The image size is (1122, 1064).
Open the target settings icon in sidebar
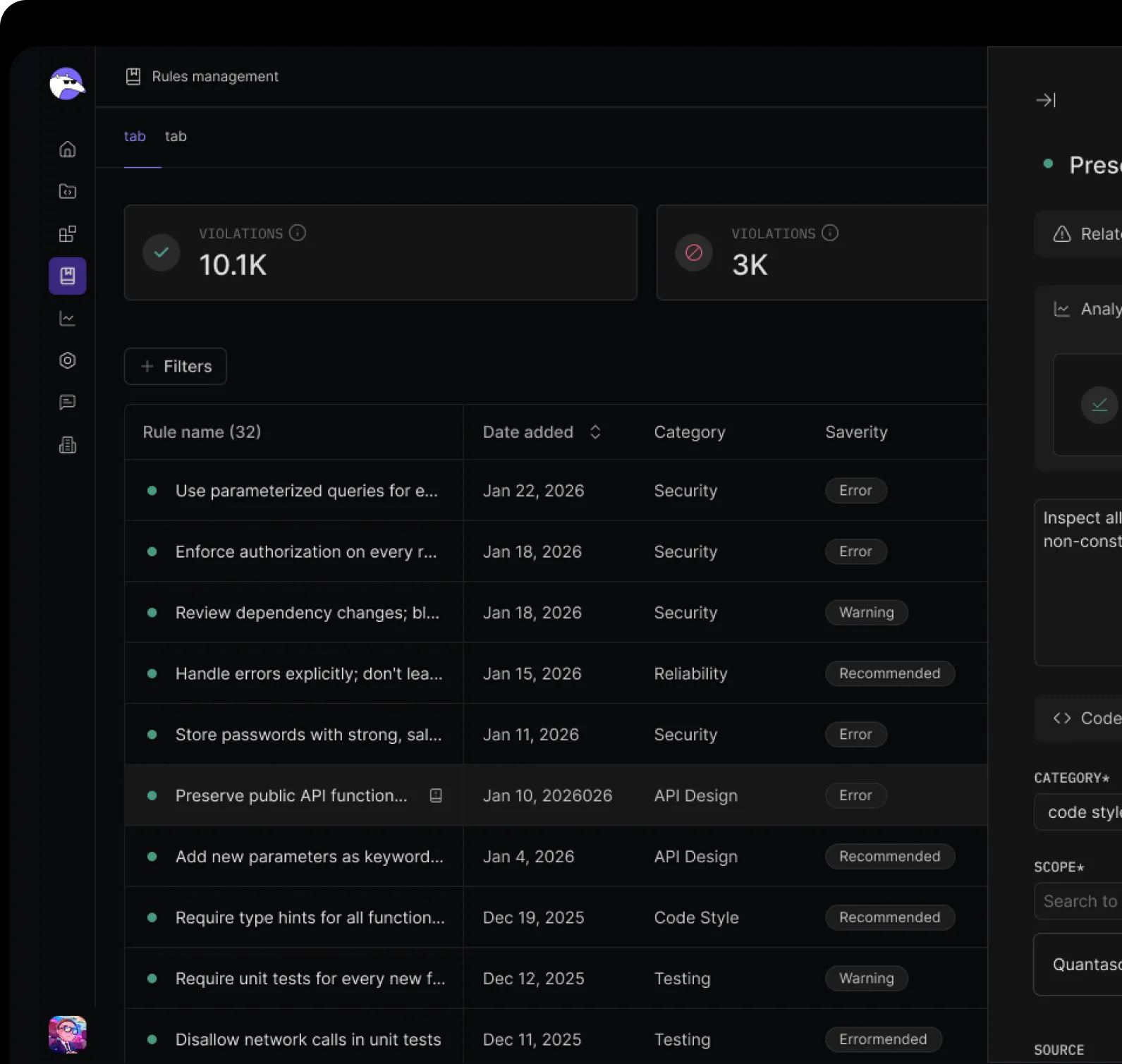click(68, 361)
